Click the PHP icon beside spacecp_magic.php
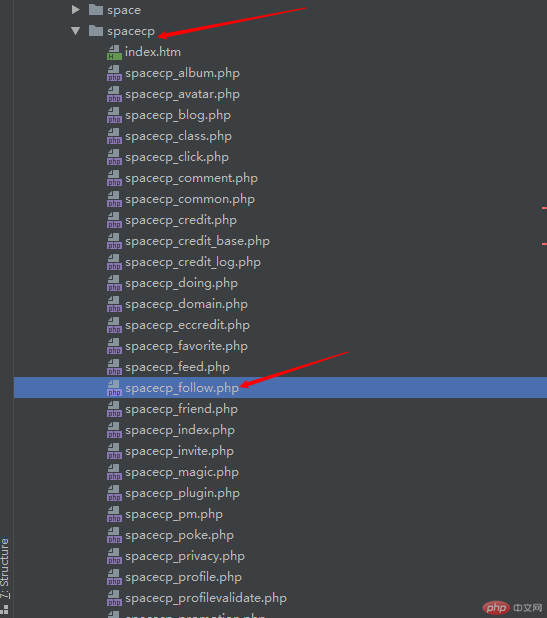This screenshot has width=547, height=618. point(114,472)
